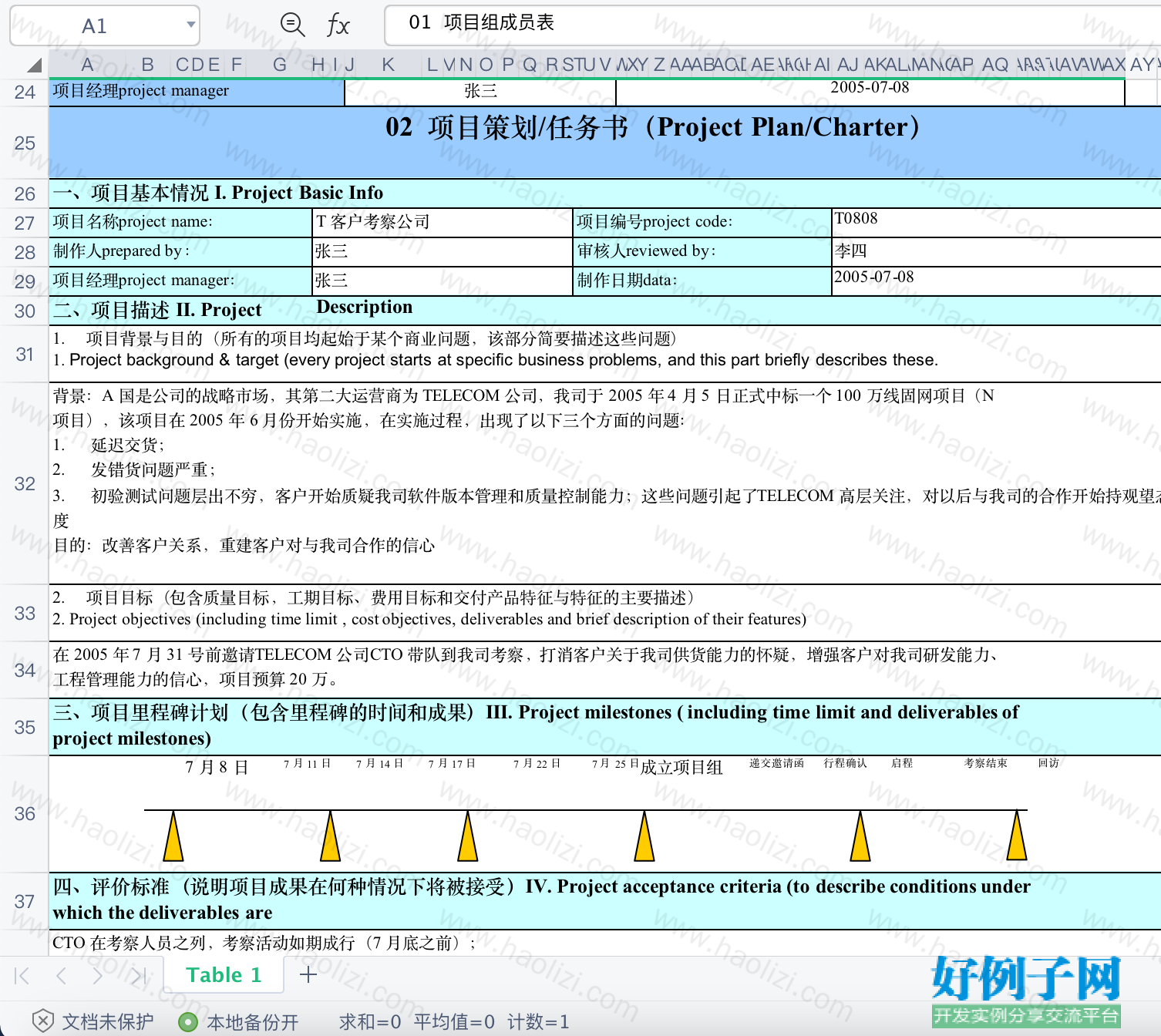Expand the Name Box dropdown arrow
Screen dimensions: 1161x1036
click(190, 25)
